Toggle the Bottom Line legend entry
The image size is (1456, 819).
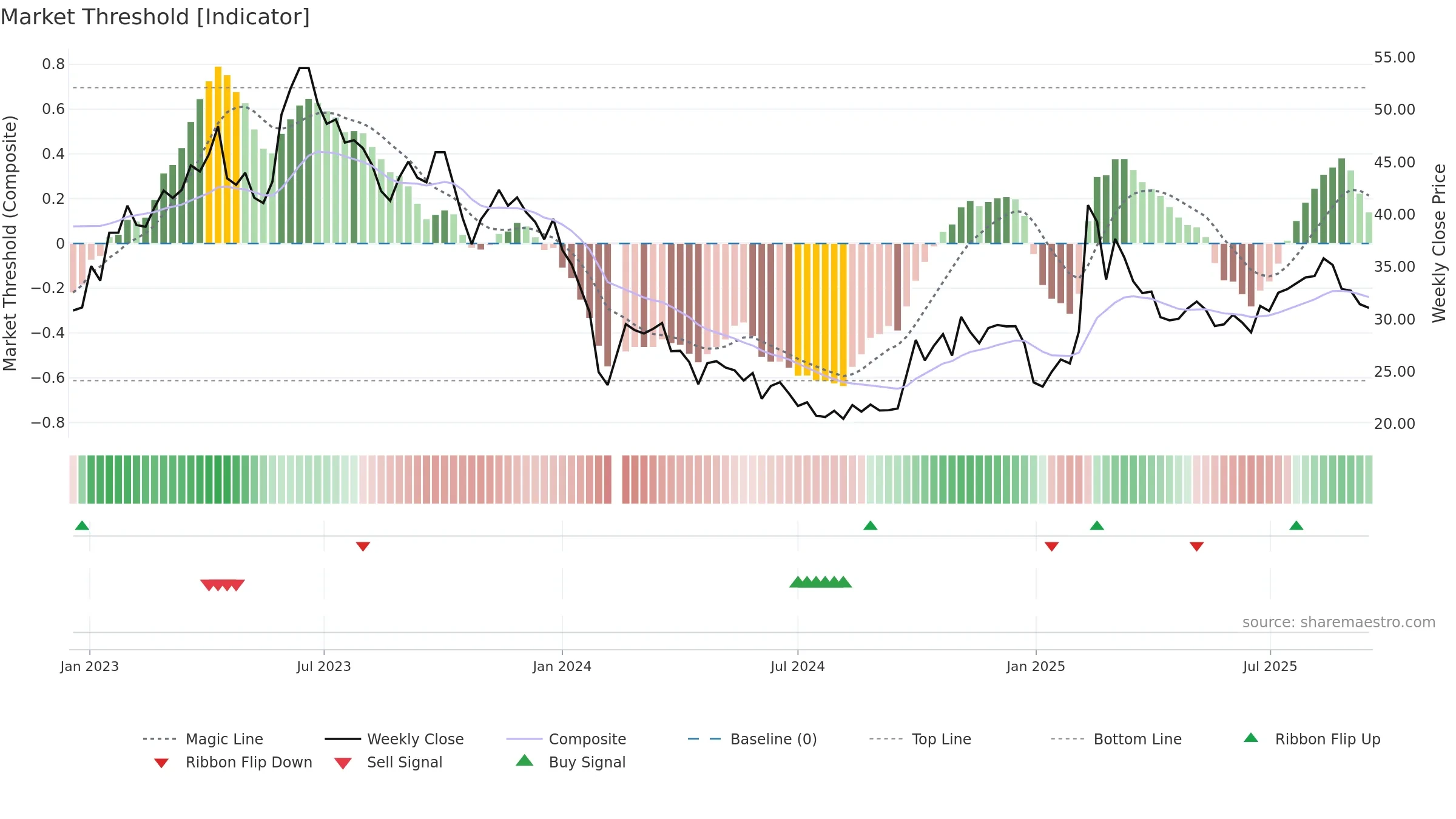point(1116,739)
